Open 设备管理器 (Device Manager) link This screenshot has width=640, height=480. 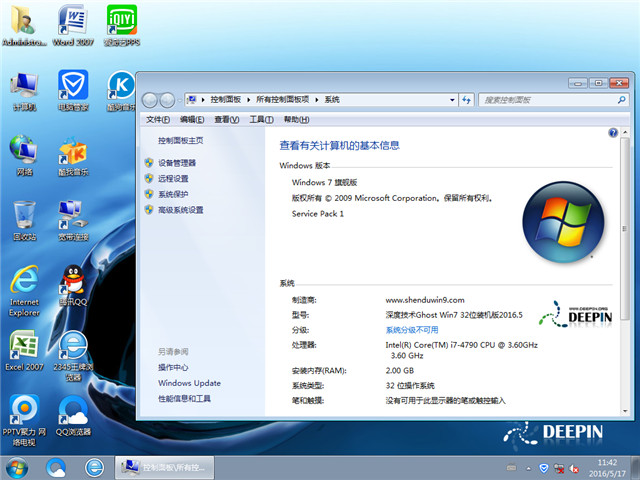coord(177,163)
